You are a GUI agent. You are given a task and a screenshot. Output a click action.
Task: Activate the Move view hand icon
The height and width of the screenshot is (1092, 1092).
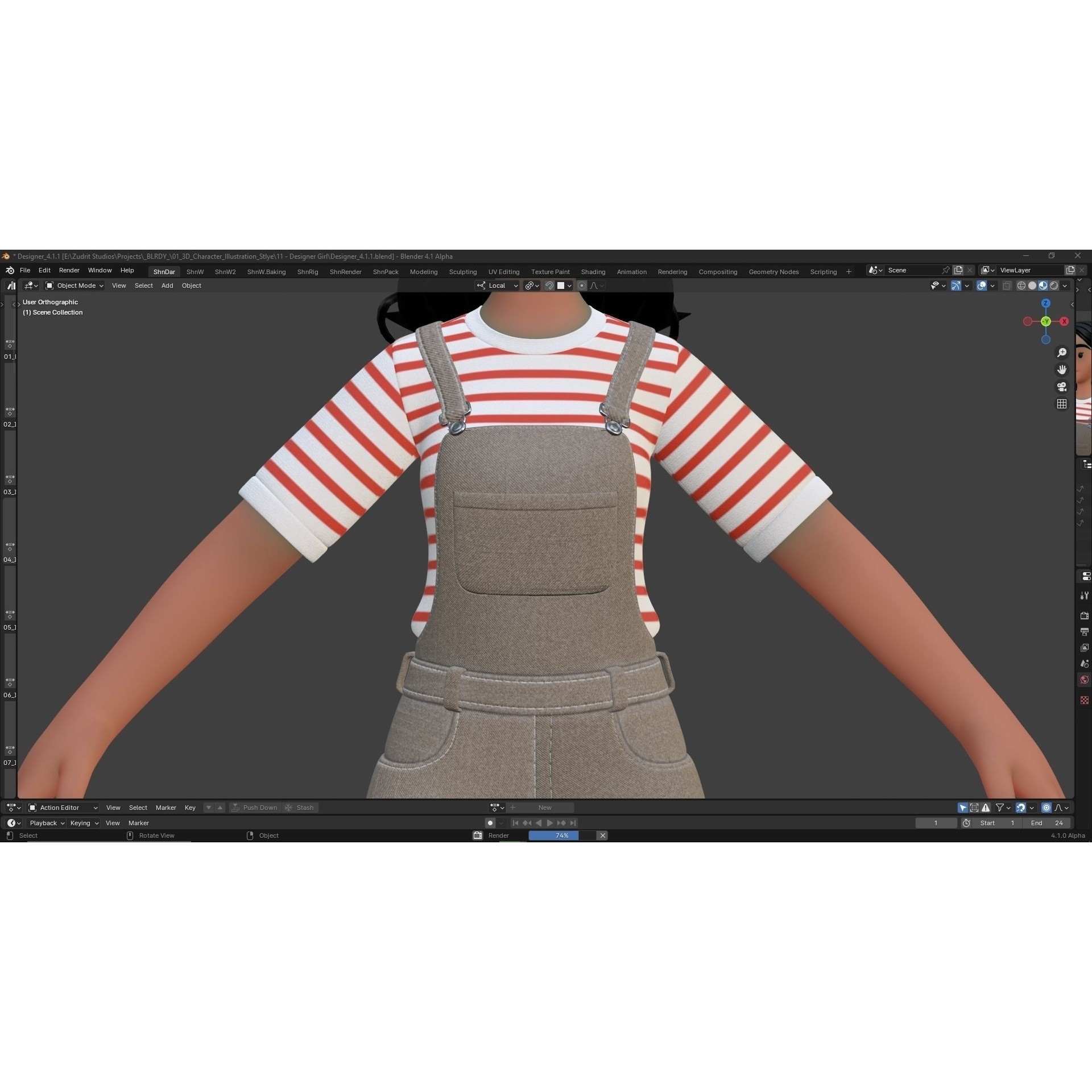tap(1061, 369)
